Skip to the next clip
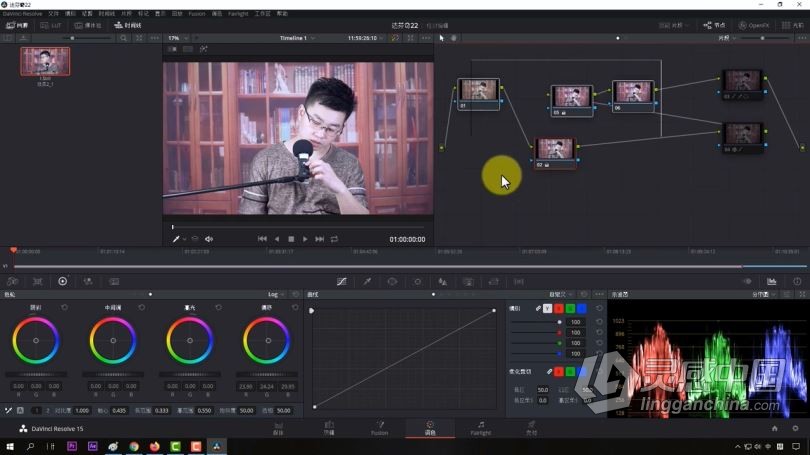Image resolution: width=810 pixels, height=455 pixels. coord(320,239)
